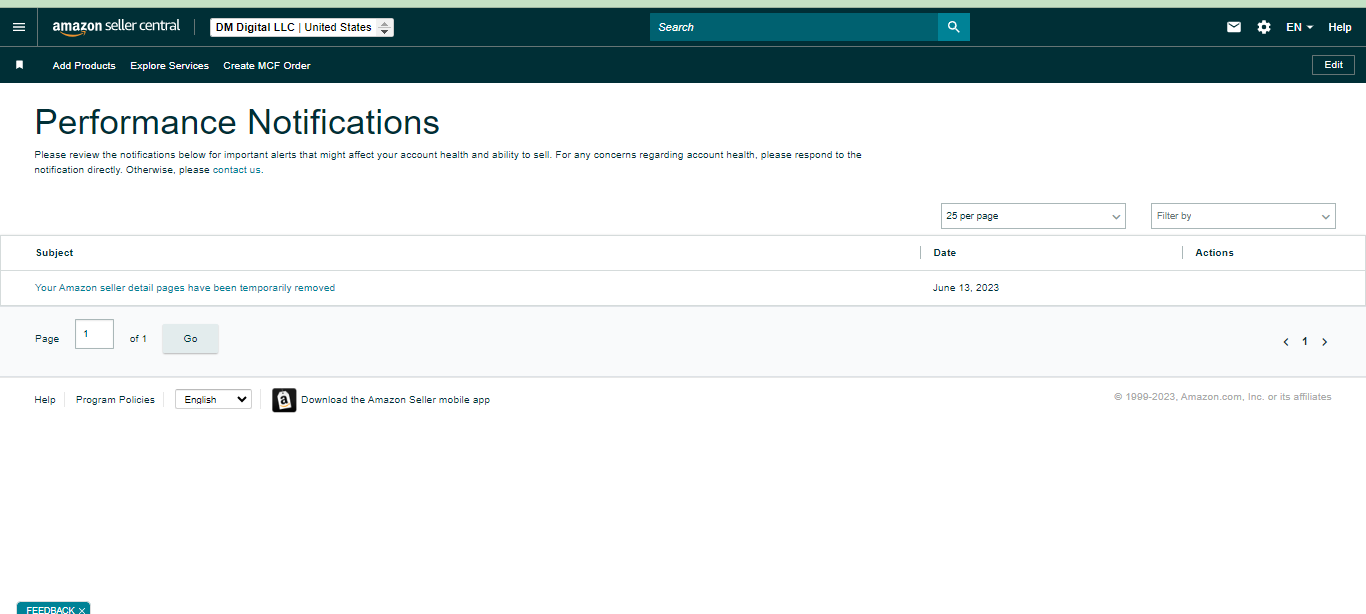This screenshot has height=614, width=1366.
Task: Click the Edit favorites button
Action: [x=1334, y=65]
